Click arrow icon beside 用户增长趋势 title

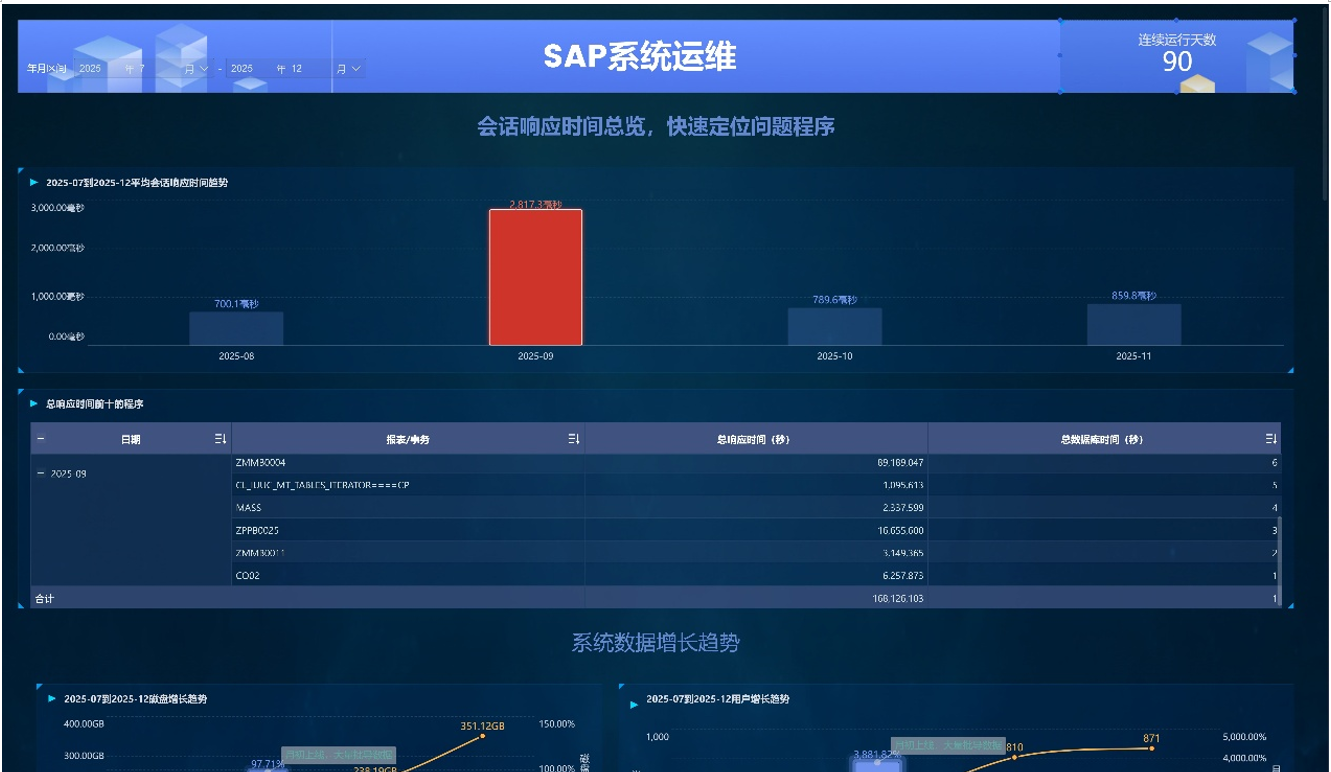(x=635, y=703)
